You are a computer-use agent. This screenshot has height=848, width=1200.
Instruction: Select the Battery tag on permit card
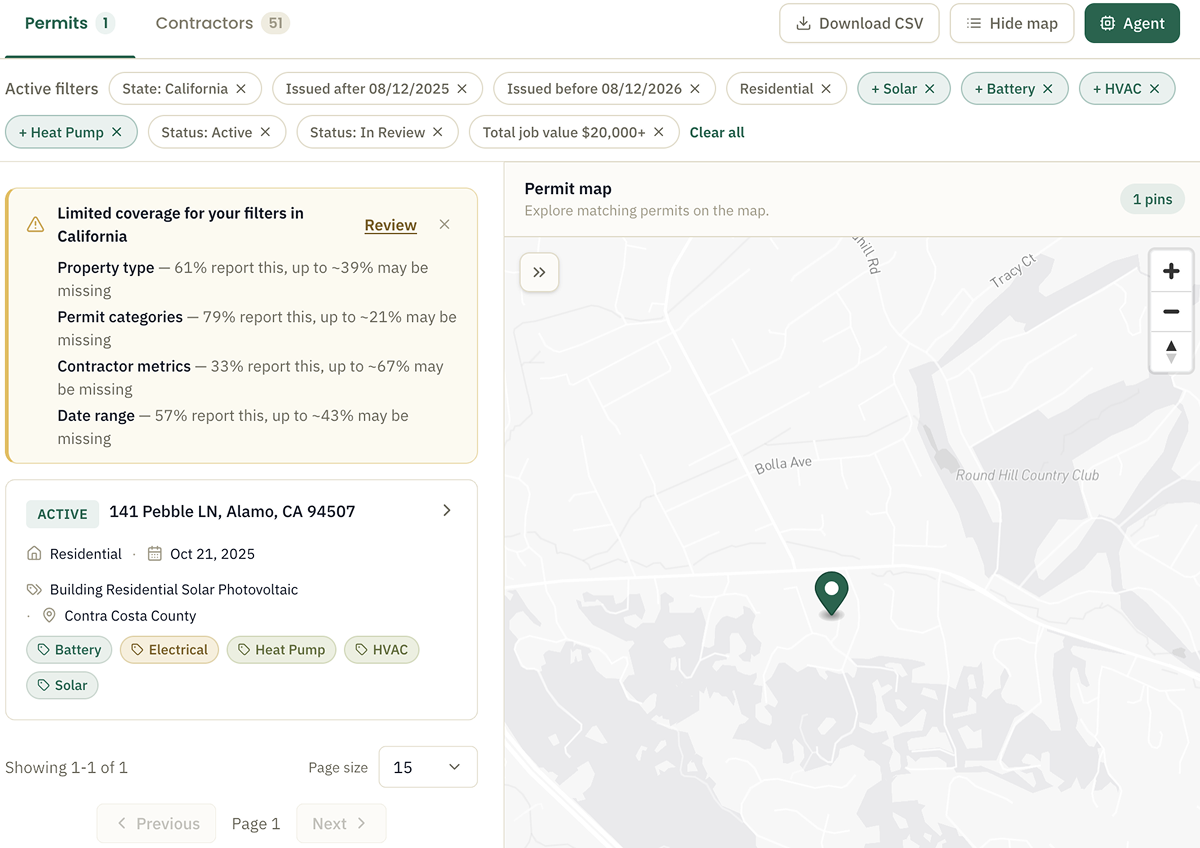pos(68,650)
